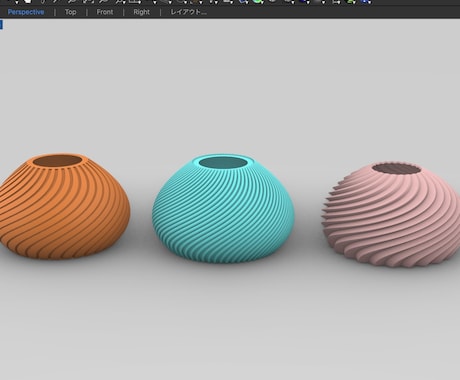The width and height of the screenshot is (460, 380).
Task: Switch to the Top viewport tab
Action: tap(70, 12)
